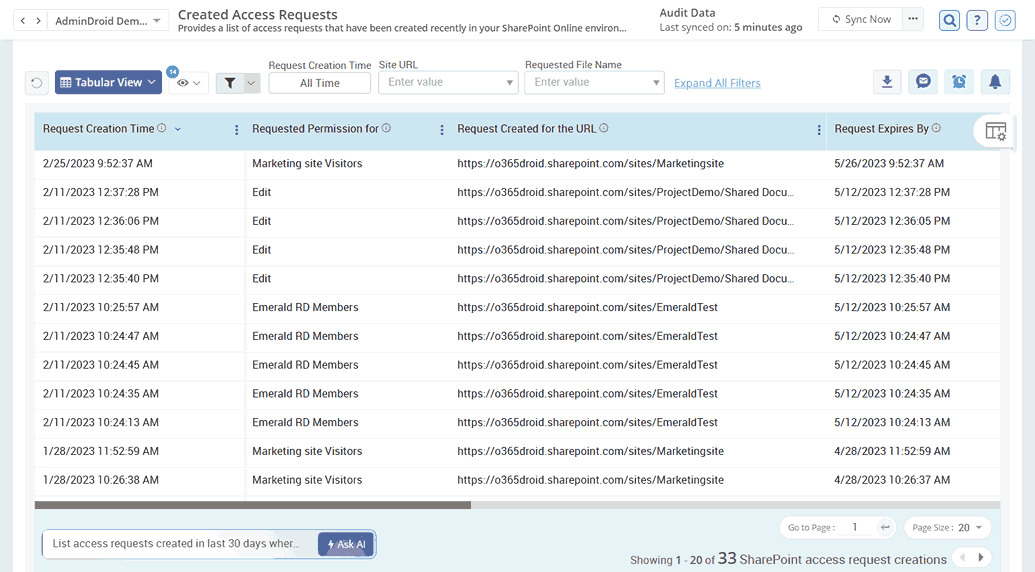Click the Request Expires By column header

[881, 129]
